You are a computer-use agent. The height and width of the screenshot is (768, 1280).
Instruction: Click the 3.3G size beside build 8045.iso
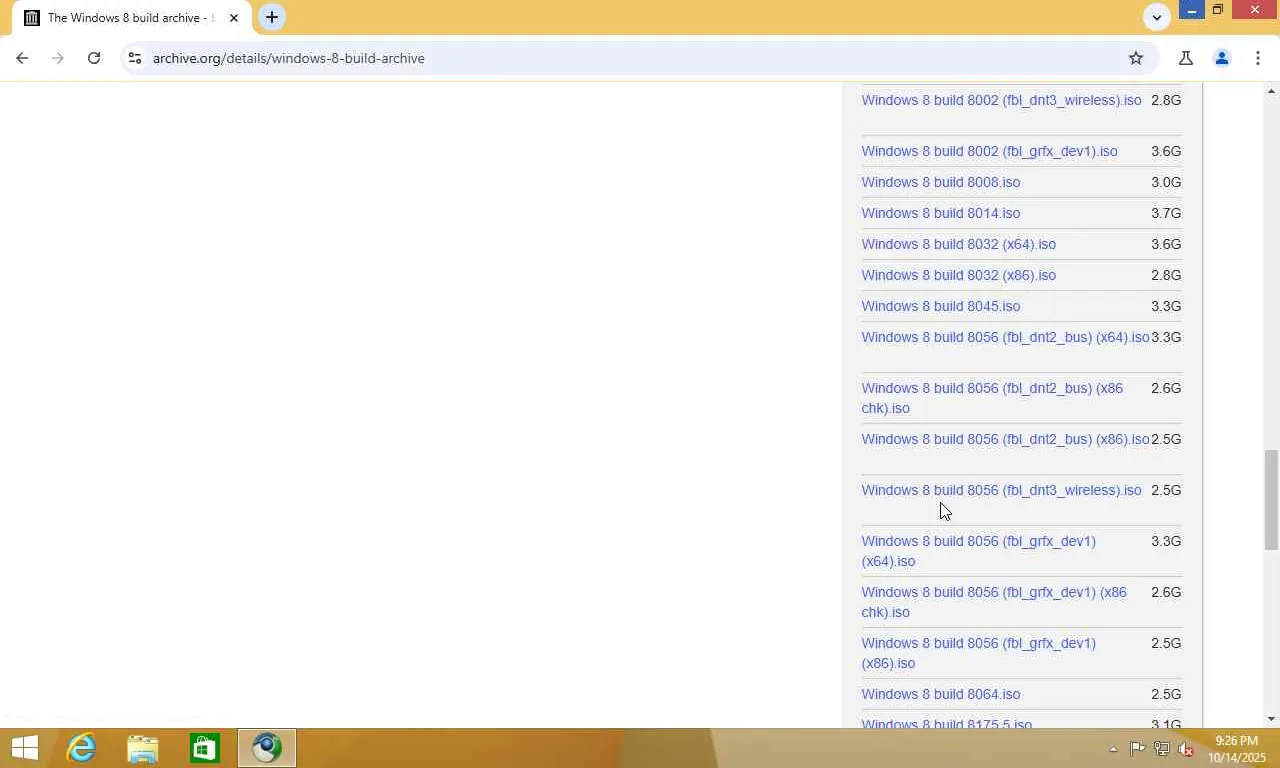coord(1166,306)
